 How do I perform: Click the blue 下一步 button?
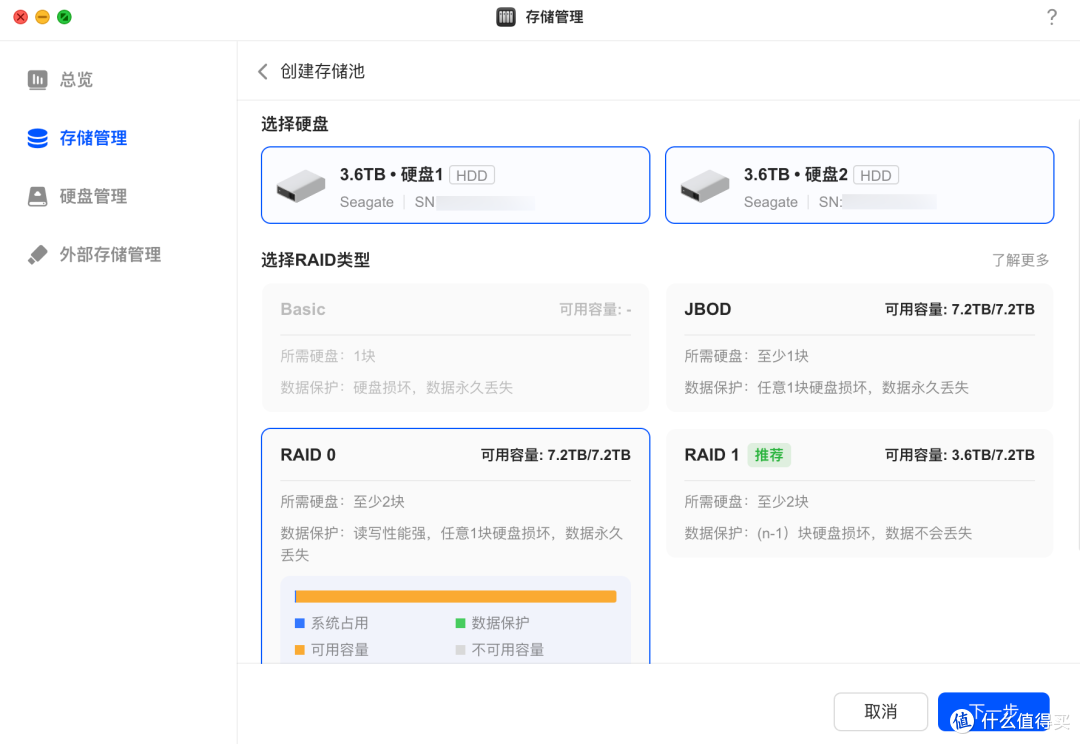click(x=993, y=712)
